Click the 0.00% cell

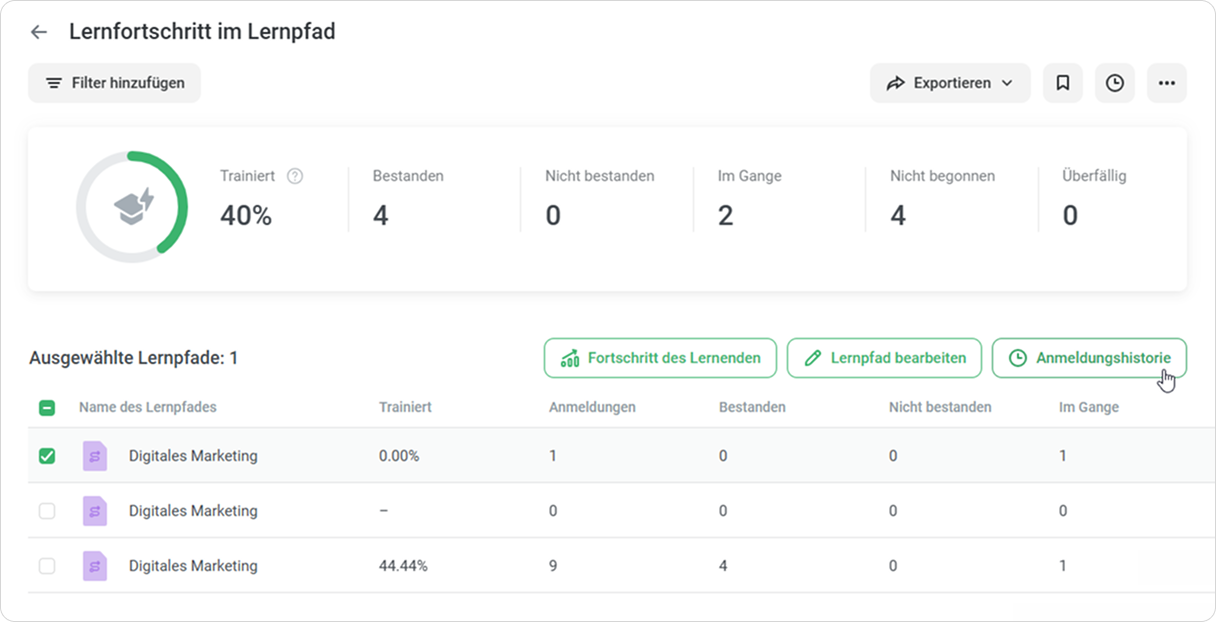click(x=399, y=456)
